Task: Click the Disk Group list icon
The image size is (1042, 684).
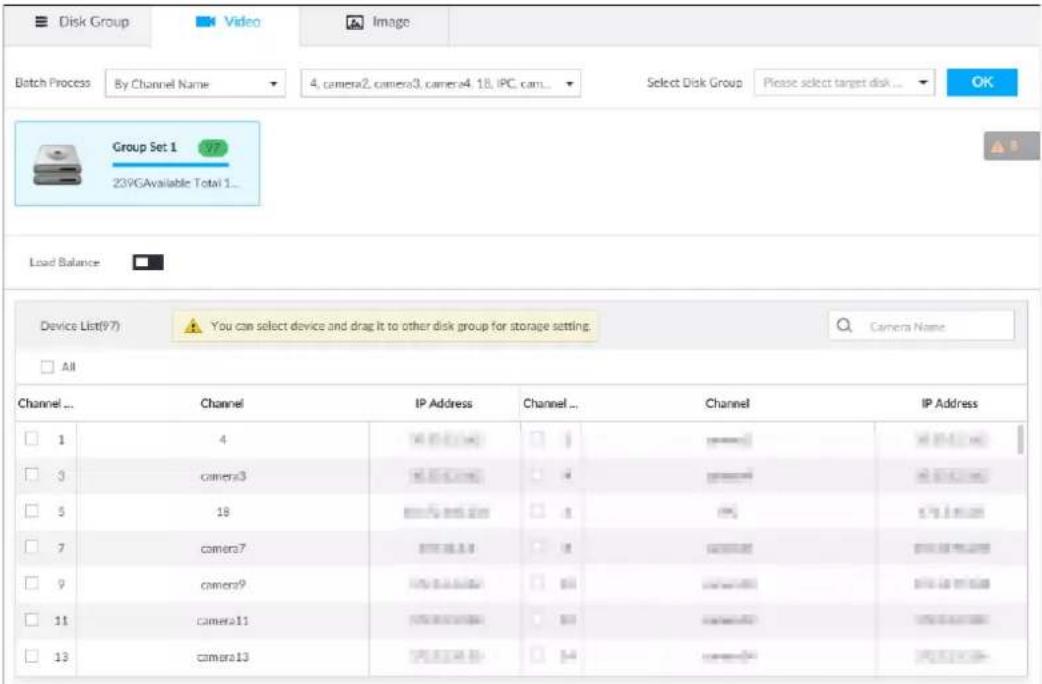Action: pyautogui.click(x=41, y=22)
